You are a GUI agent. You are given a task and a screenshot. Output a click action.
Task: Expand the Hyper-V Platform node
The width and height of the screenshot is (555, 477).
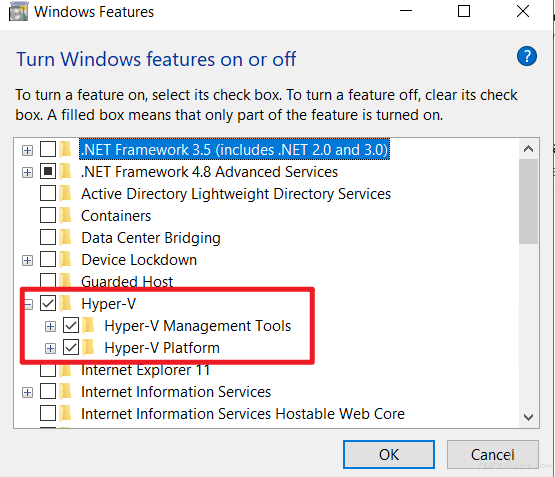(50, 349)
